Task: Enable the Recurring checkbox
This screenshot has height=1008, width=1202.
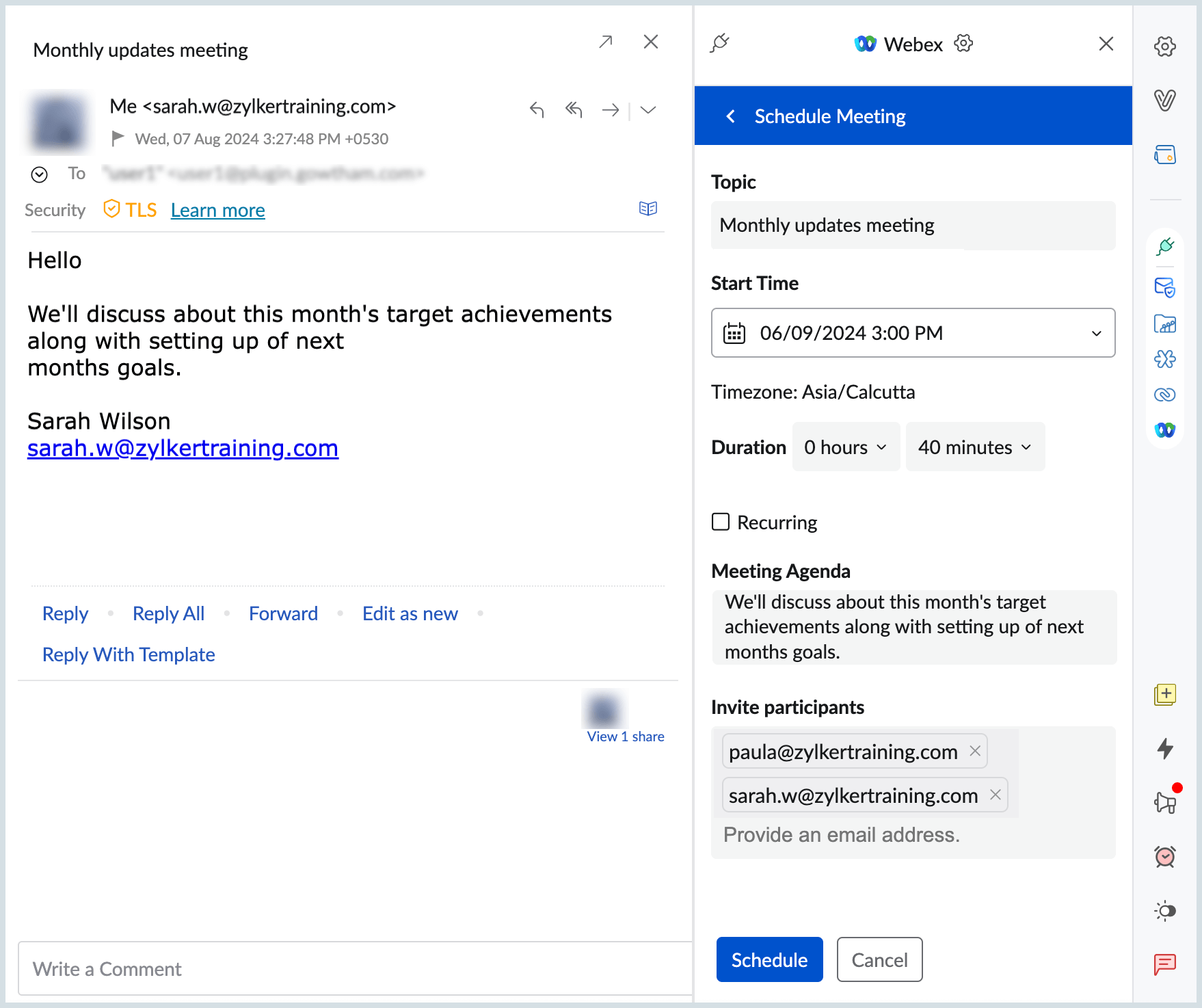Action: coord(721,522)
